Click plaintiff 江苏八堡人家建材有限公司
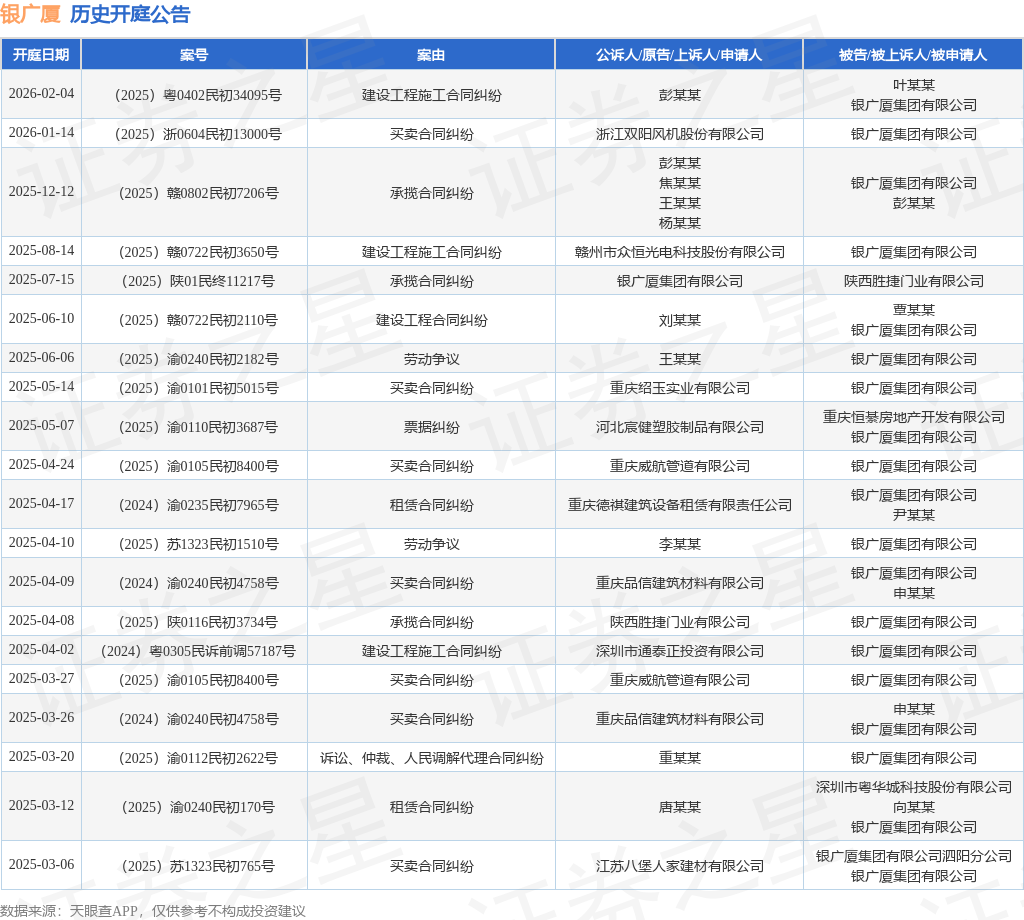The height and width of the screenshot is (920, 1024). 679,867
